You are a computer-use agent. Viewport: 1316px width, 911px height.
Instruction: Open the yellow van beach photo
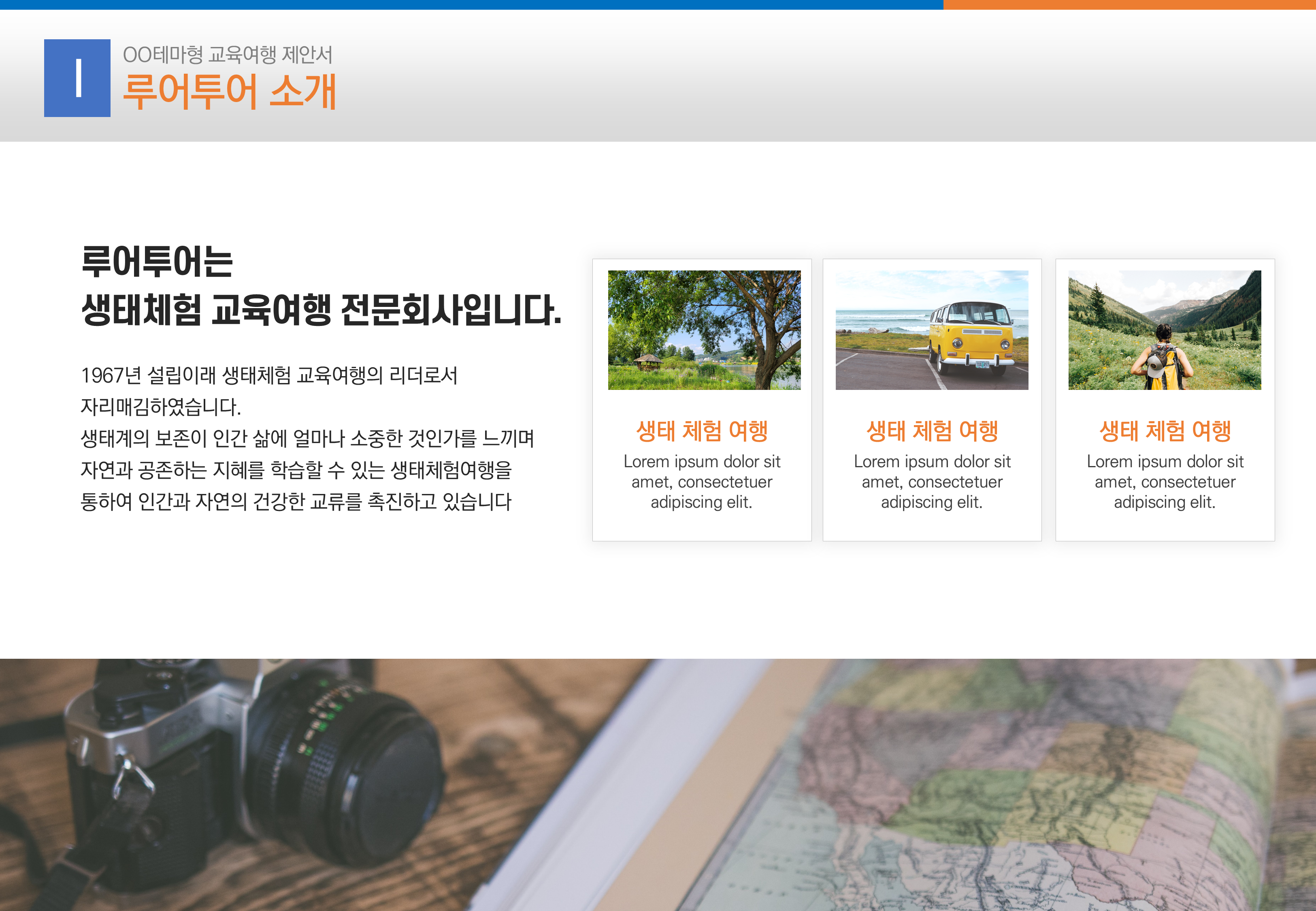point(931,330)
